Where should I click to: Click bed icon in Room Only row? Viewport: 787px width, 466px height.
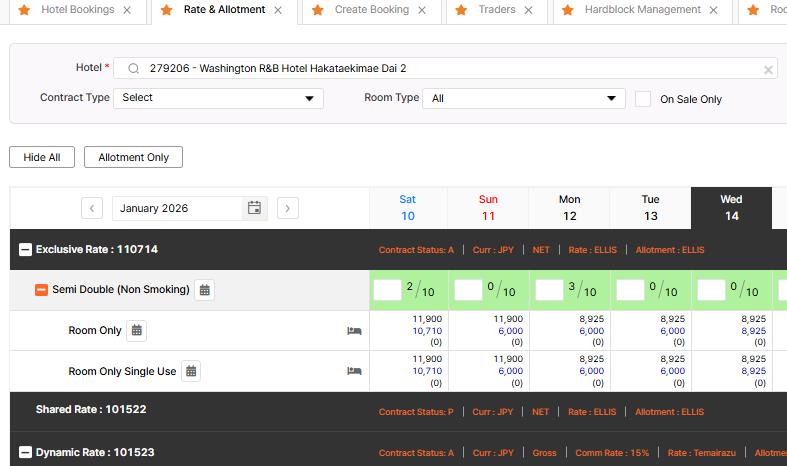[354, 331]
